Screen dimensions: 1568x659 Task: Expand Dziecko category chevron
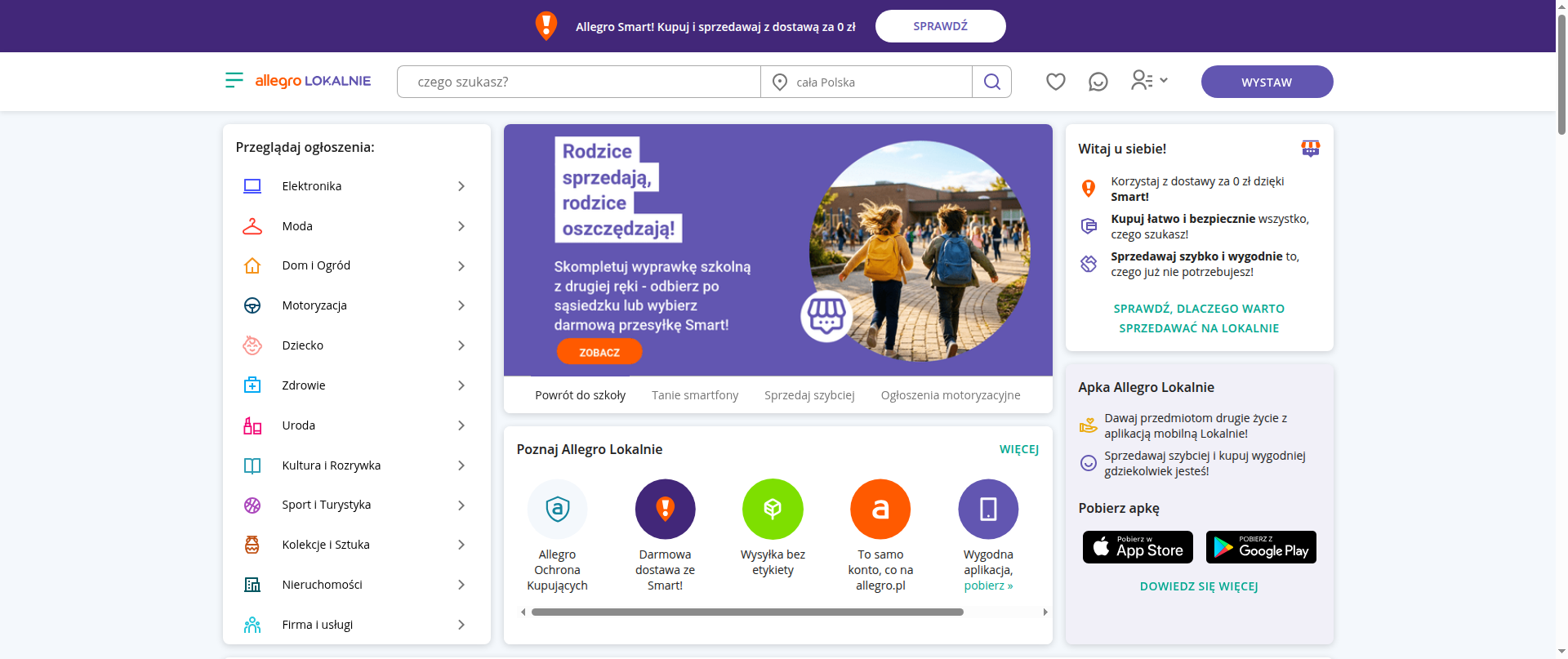[x=461, y=345]
